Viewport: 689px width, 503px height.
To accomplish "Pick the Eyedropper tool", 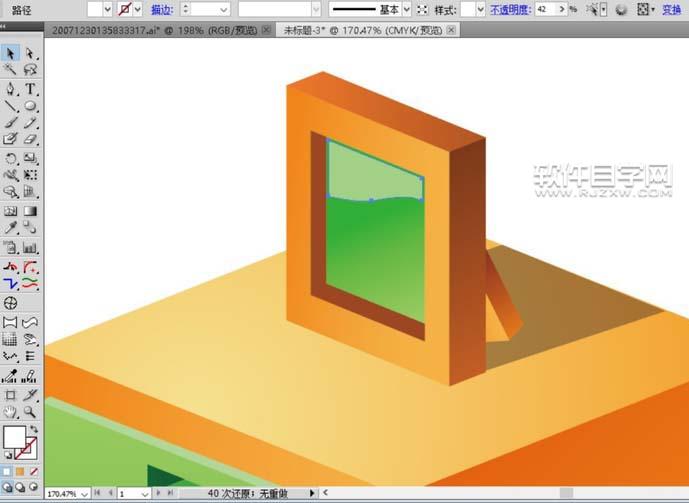I will point(10,228).
